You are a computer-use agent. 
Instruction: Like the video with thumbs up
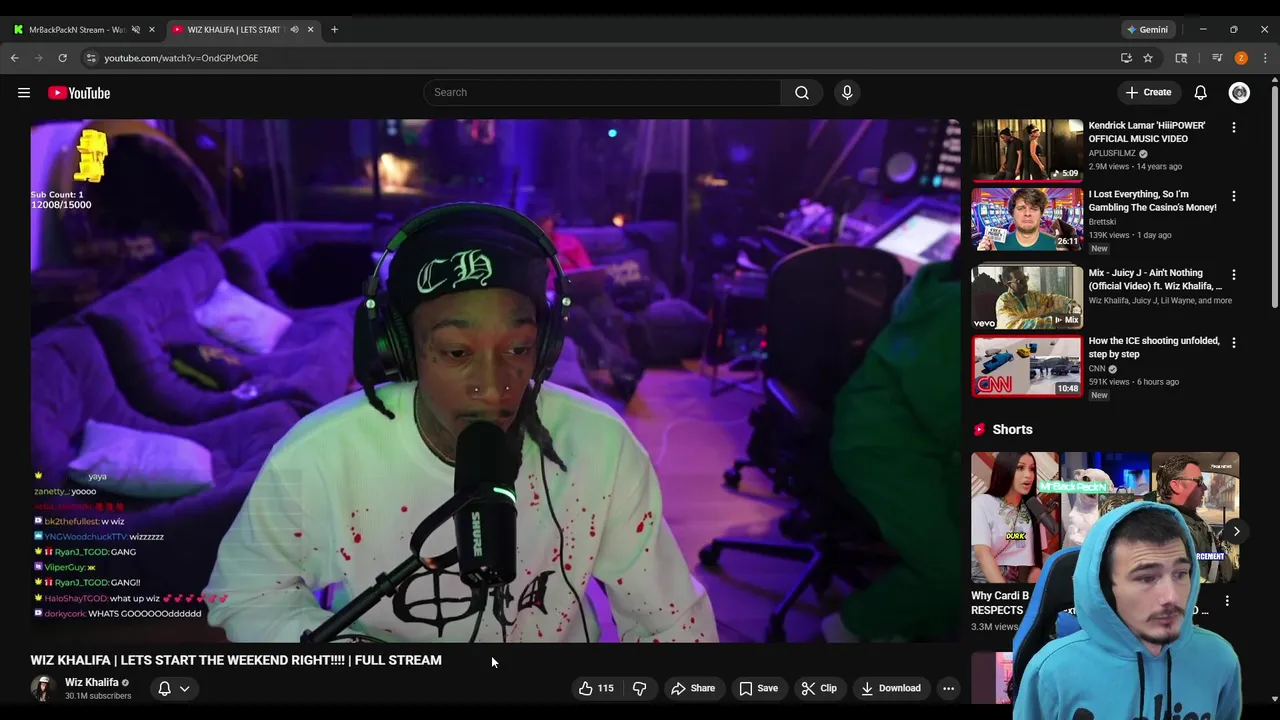(x=596, y=688)
